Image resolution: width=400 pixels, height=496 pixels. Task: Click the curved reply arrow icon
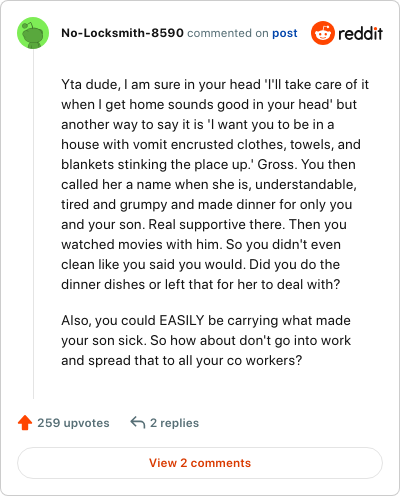click(x=138, y=422)
